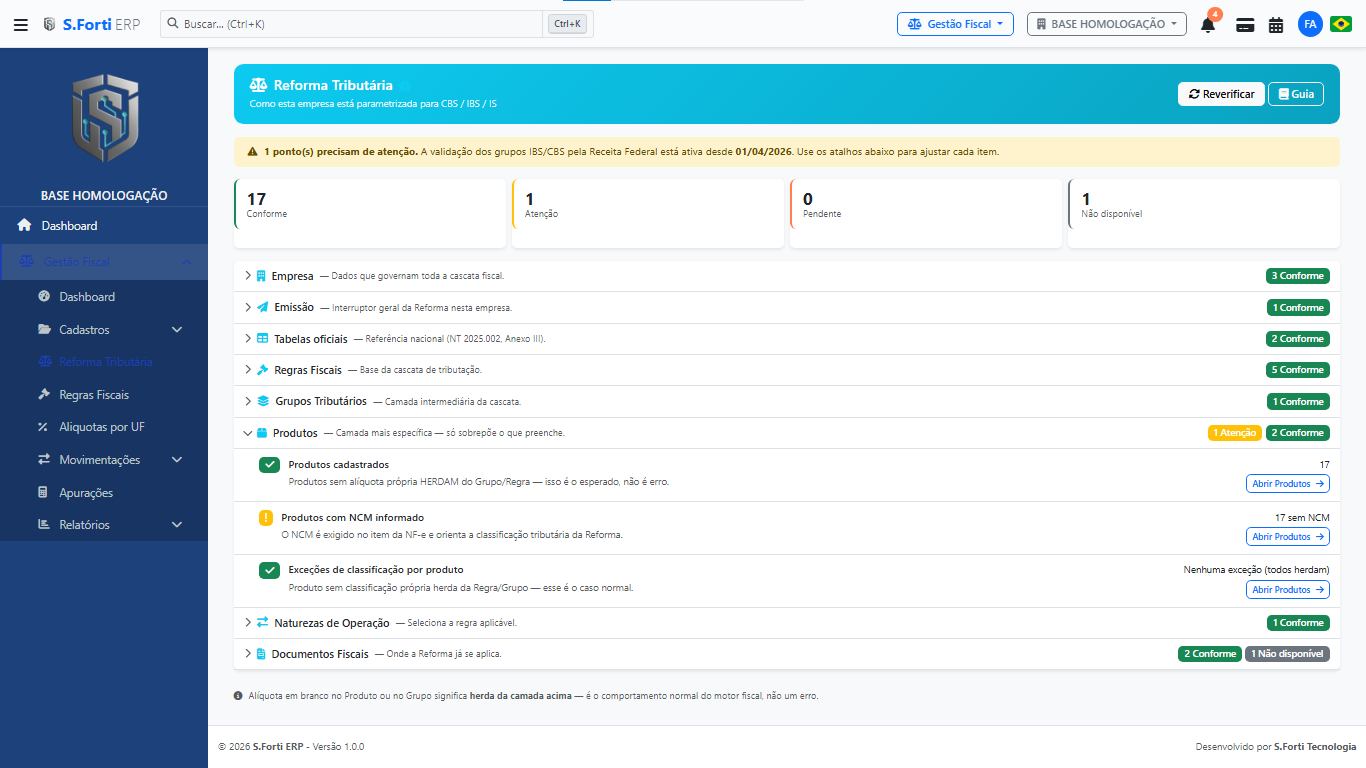
Task: Open Dashboard in the sidebar top
Action: point(104,226)
